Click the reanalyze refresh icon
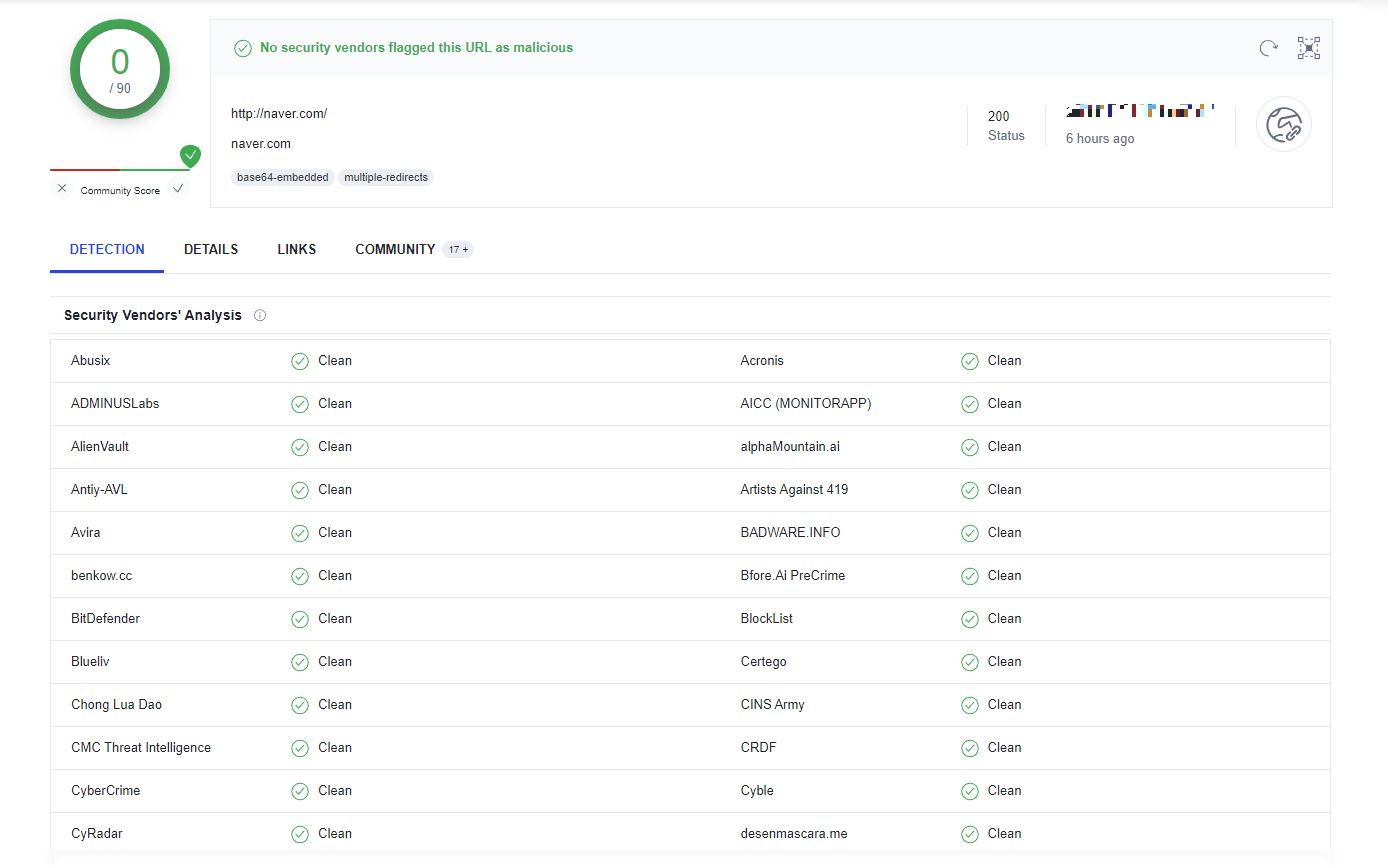1388x865 pixels. click(x=1268, y=48)
